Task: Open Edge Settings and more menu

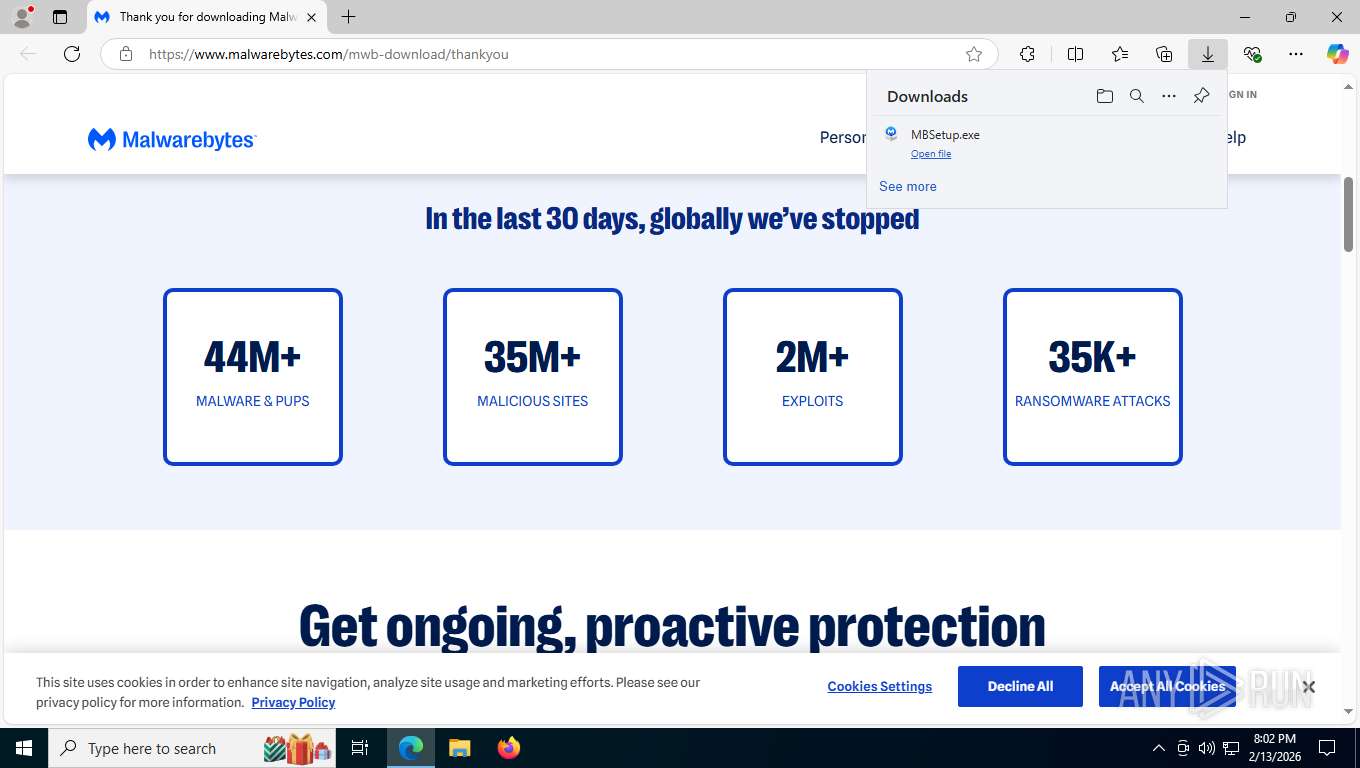Action: pos(1296,54)
